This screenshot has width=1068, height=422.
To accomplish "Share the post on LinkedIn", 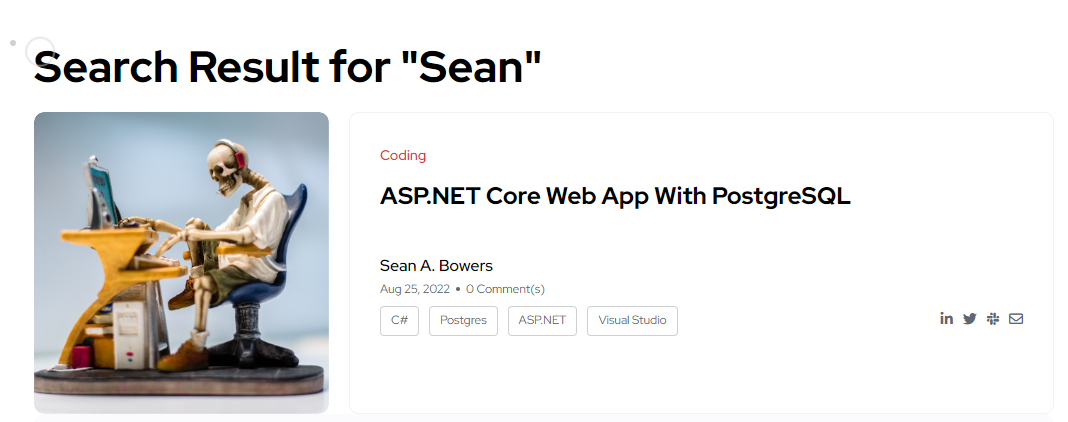I will pyautogui.click(x=946, y=319).
